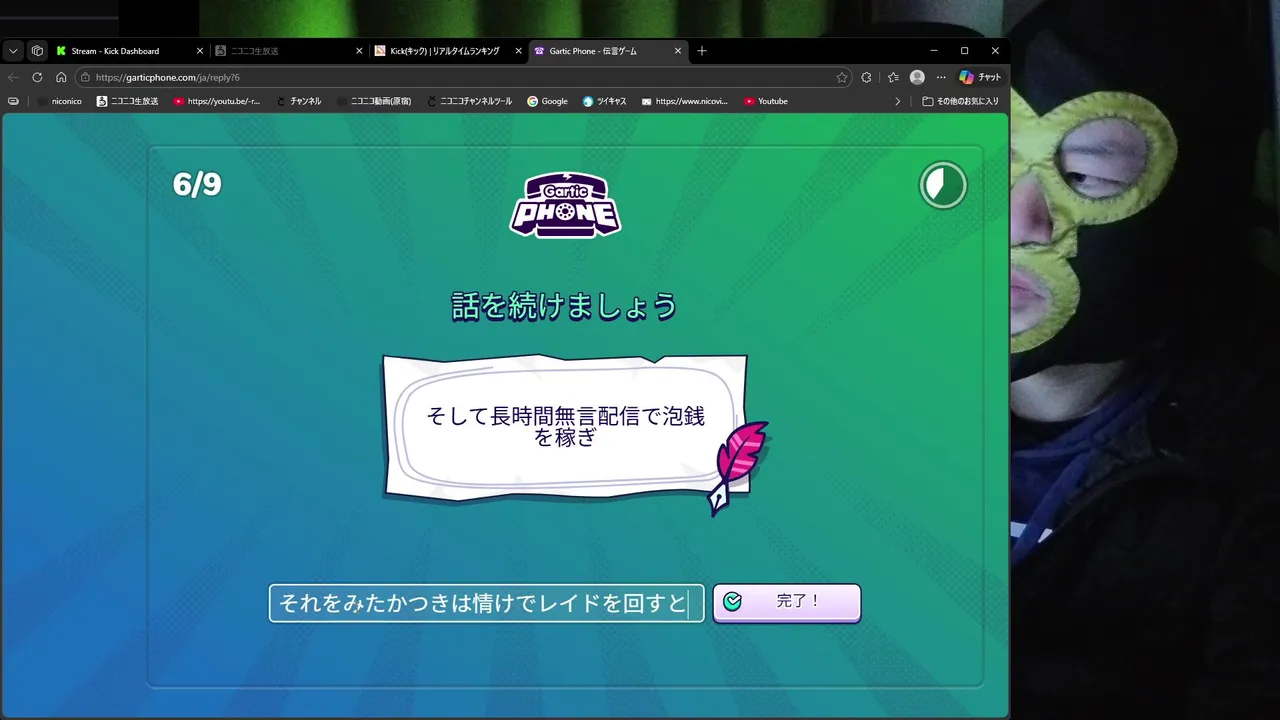Image resolution: width=1280 pixels, height=720 pixels.
Task: Click the round countdown timer icon
Action: (x=942, y=185)
